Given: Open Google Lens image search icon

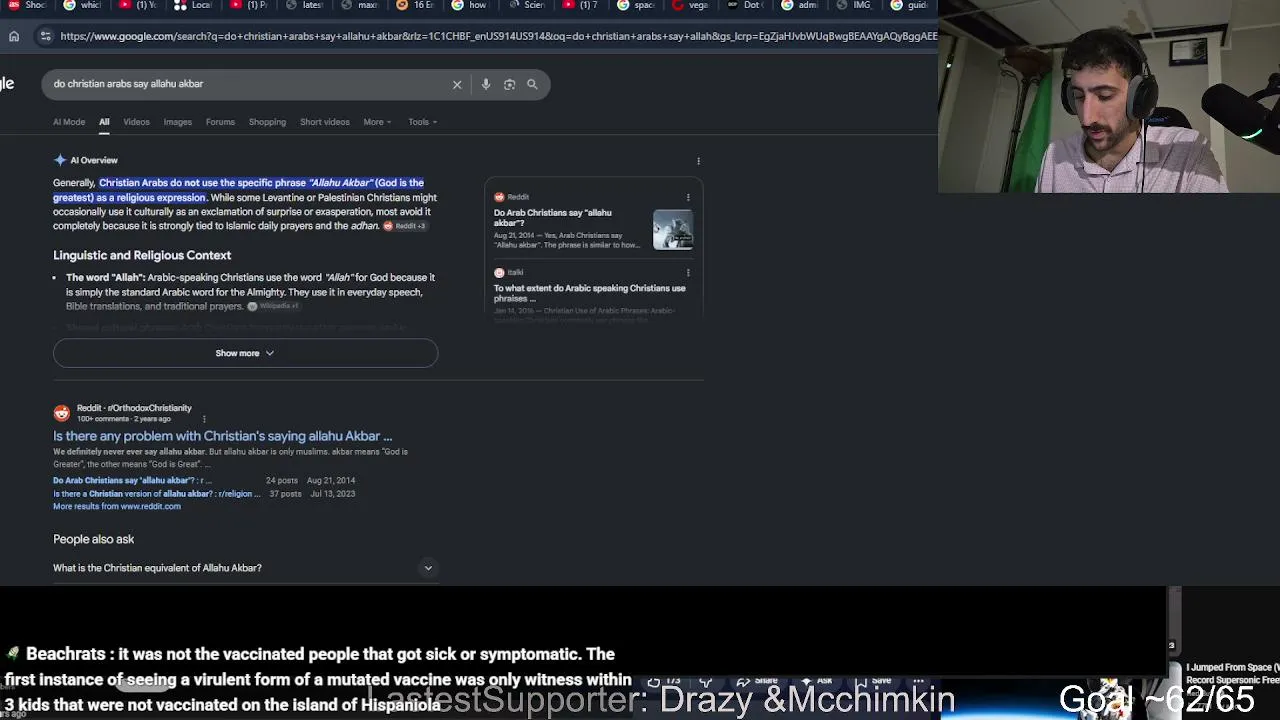Looking at the screenshot, I should [x=509, y=84].
